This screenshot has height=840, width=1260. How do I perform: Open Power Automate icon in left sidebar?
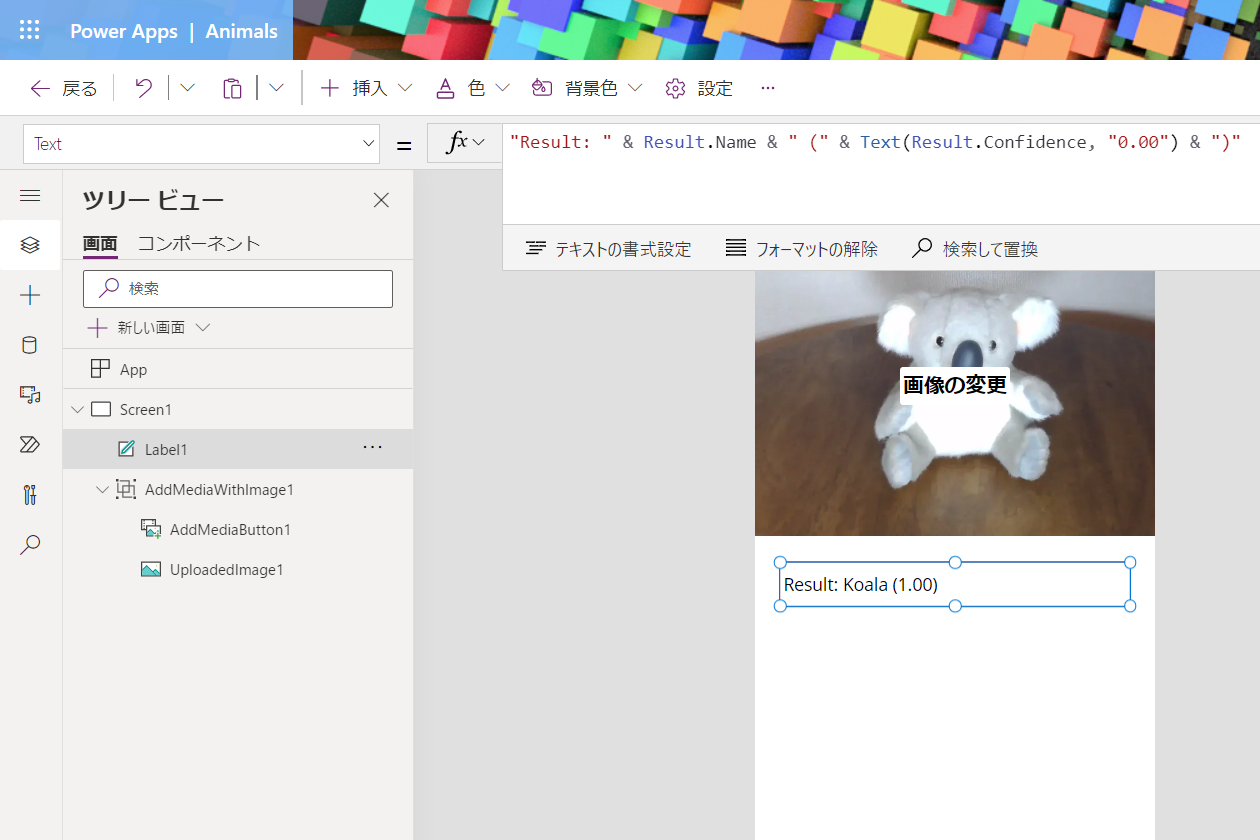[30, 445]
